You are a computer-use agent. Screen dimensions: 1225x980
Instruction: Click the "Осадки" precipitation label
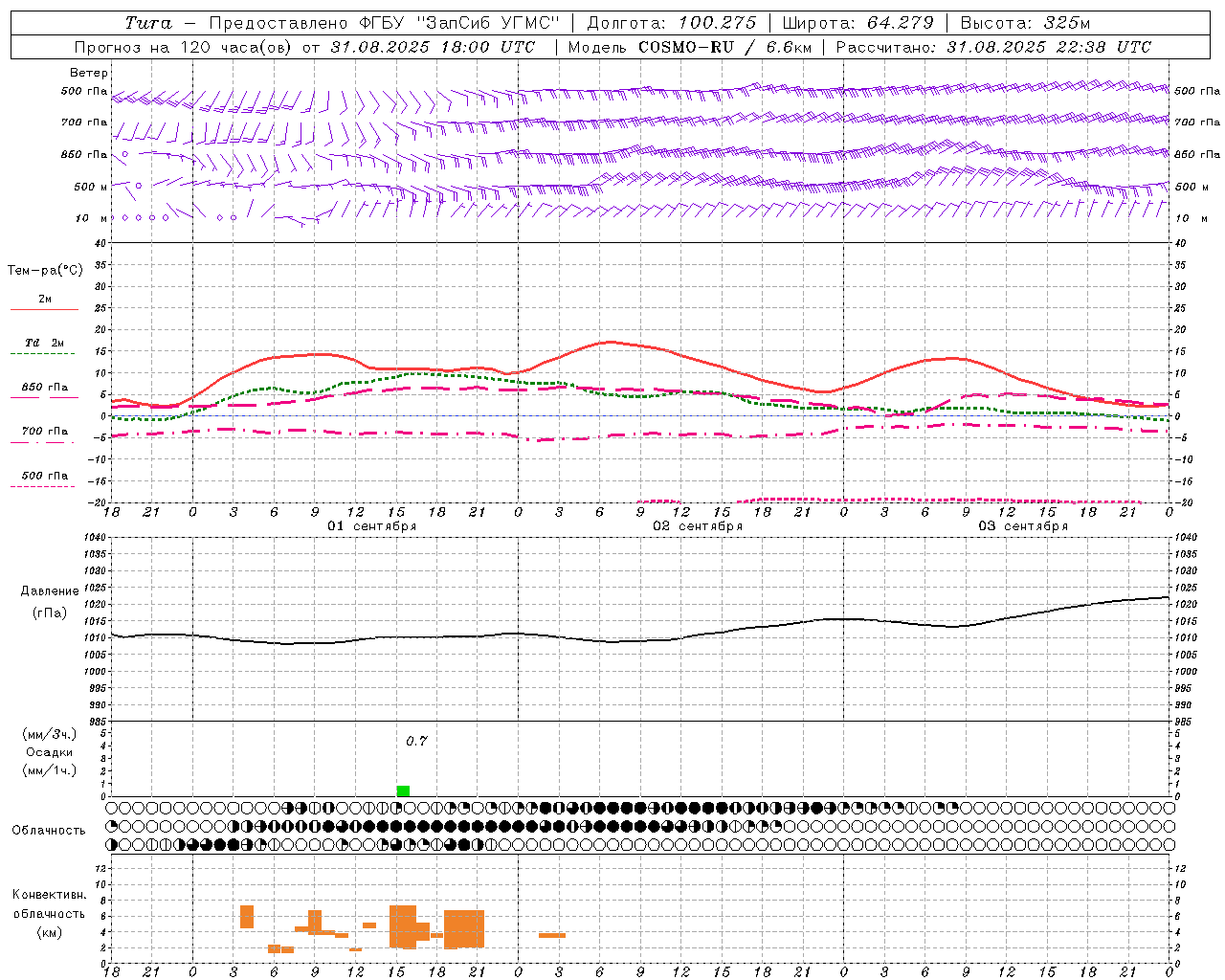point(50,752)
